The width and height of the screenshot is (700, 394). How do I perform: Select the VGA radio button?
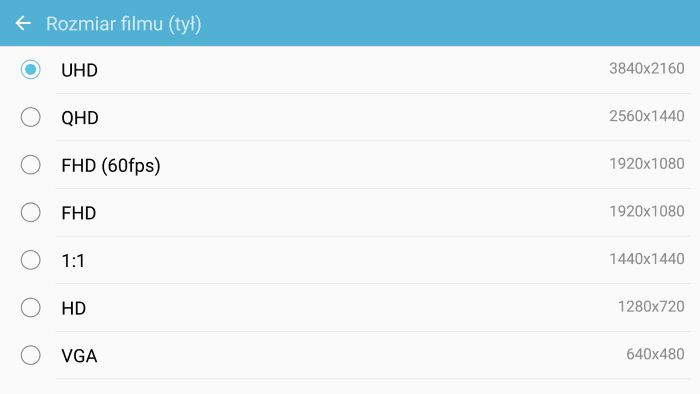(30, 355)
